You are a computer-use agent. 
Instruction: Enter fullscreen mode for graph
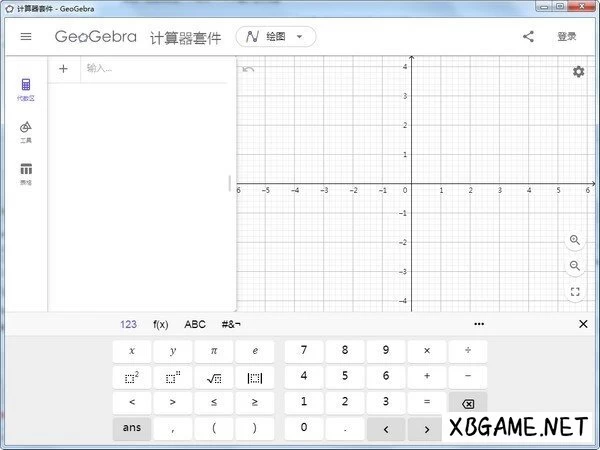pyautogui.click(x=575, y=292)
